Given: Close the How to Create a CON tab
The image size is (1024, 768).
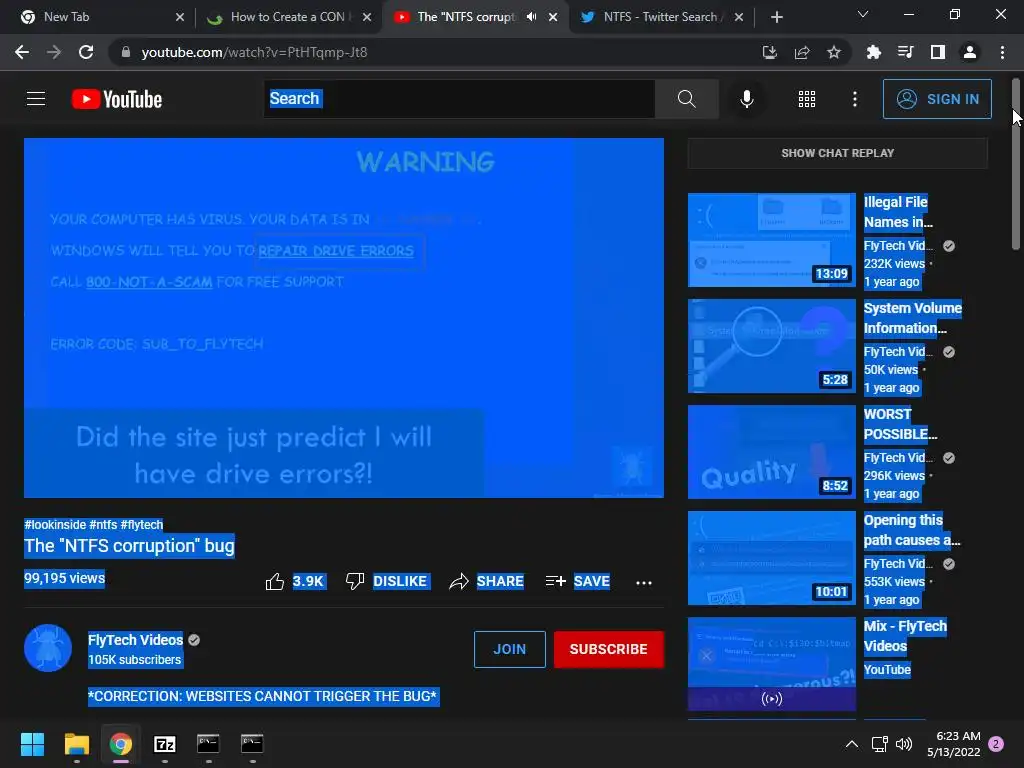Looking at the screenshot, I should point(367,17).
